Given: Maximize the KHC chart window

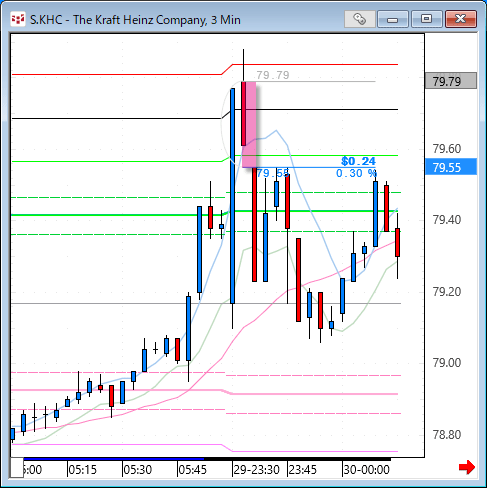Looking at the screenshot, I should tap(427, 19).
